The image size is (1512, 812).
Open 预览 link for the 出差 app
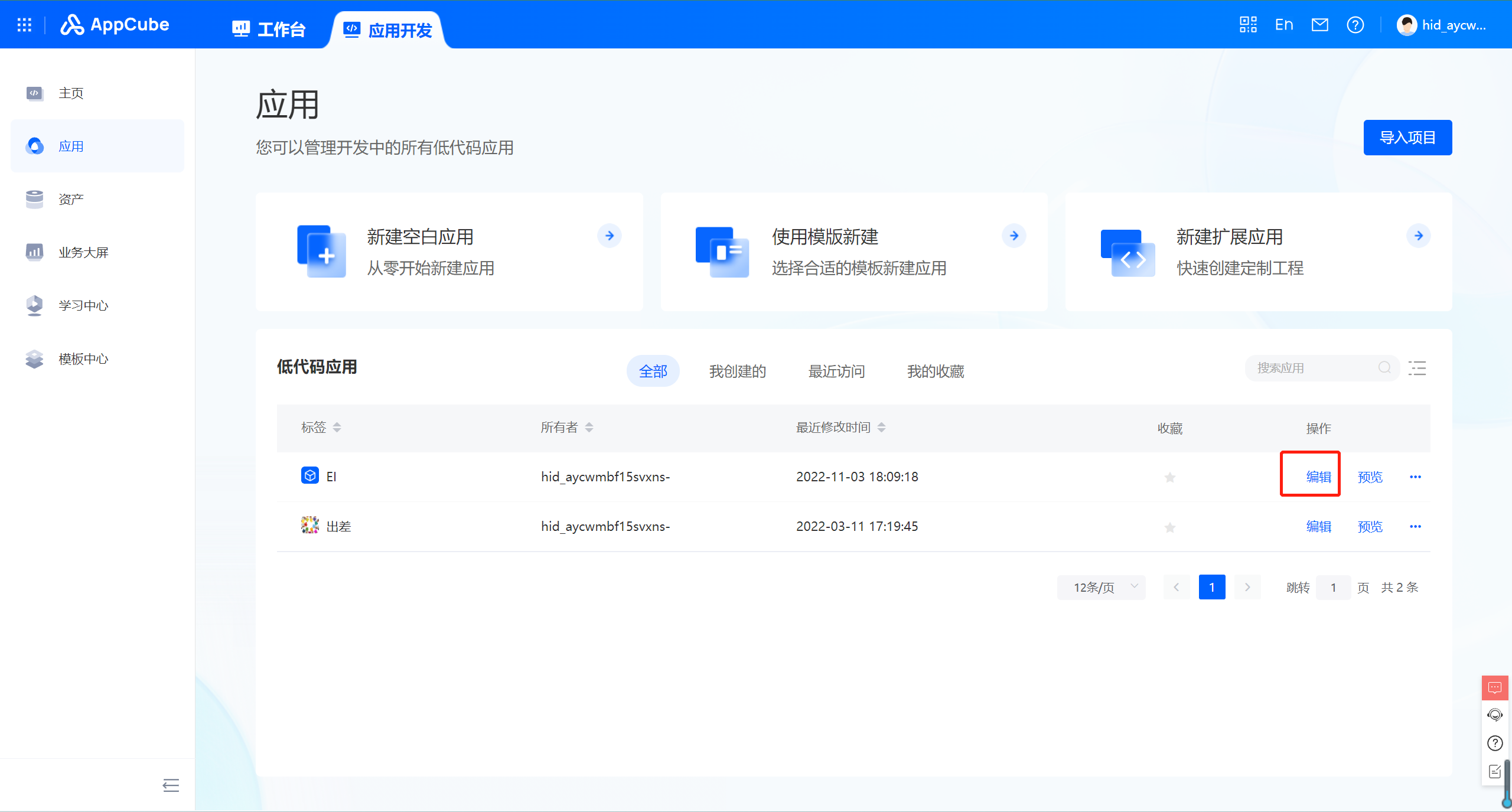(1370, 526)
